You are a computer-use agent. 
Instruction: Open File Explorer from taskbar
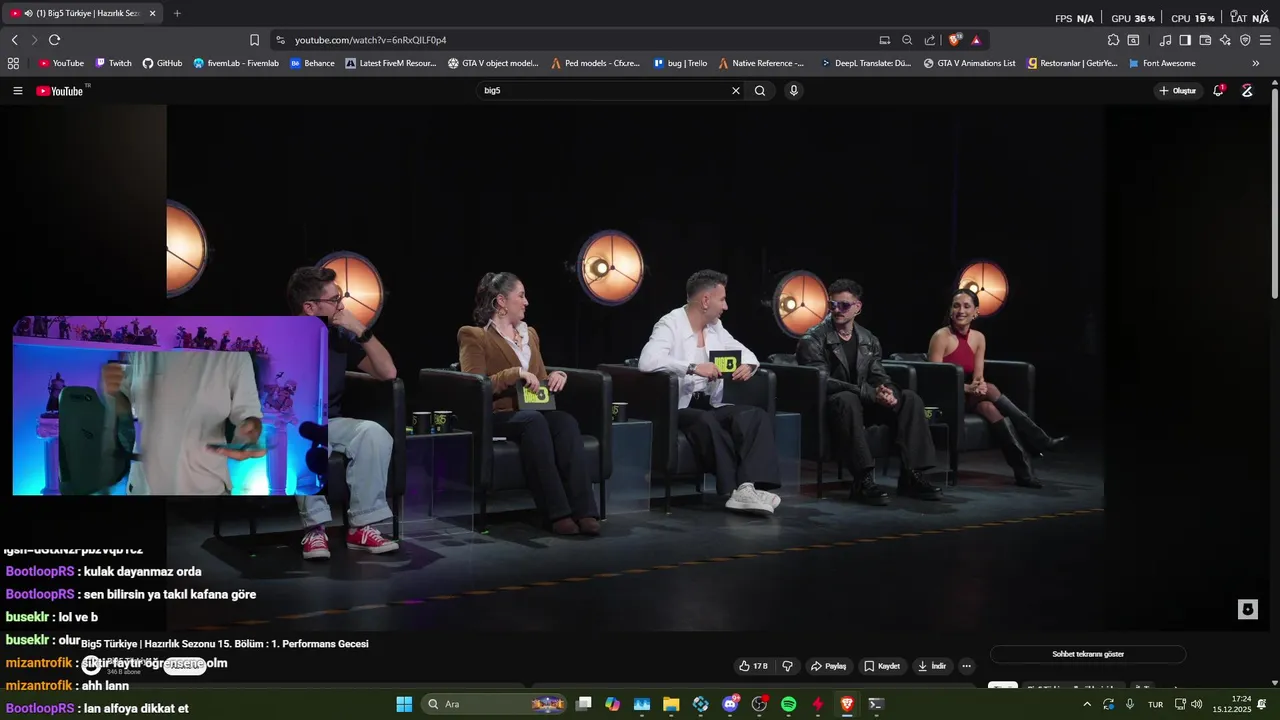pos(671,704)
